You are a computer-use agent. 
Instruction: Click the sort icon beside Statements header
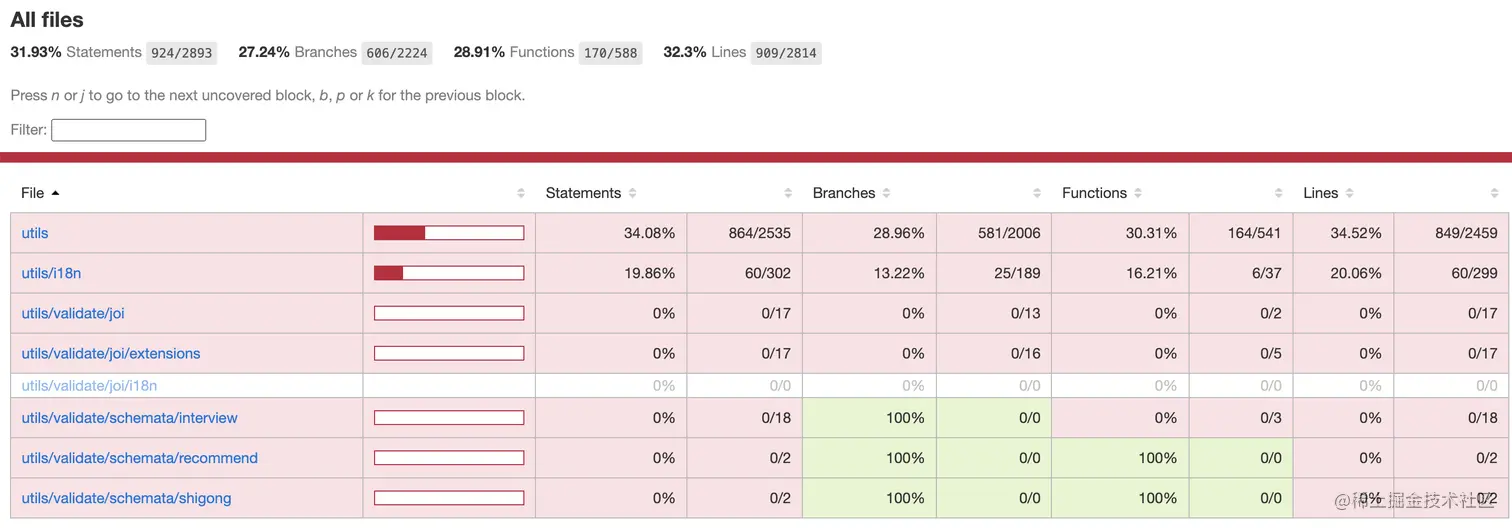coord(633,193)
